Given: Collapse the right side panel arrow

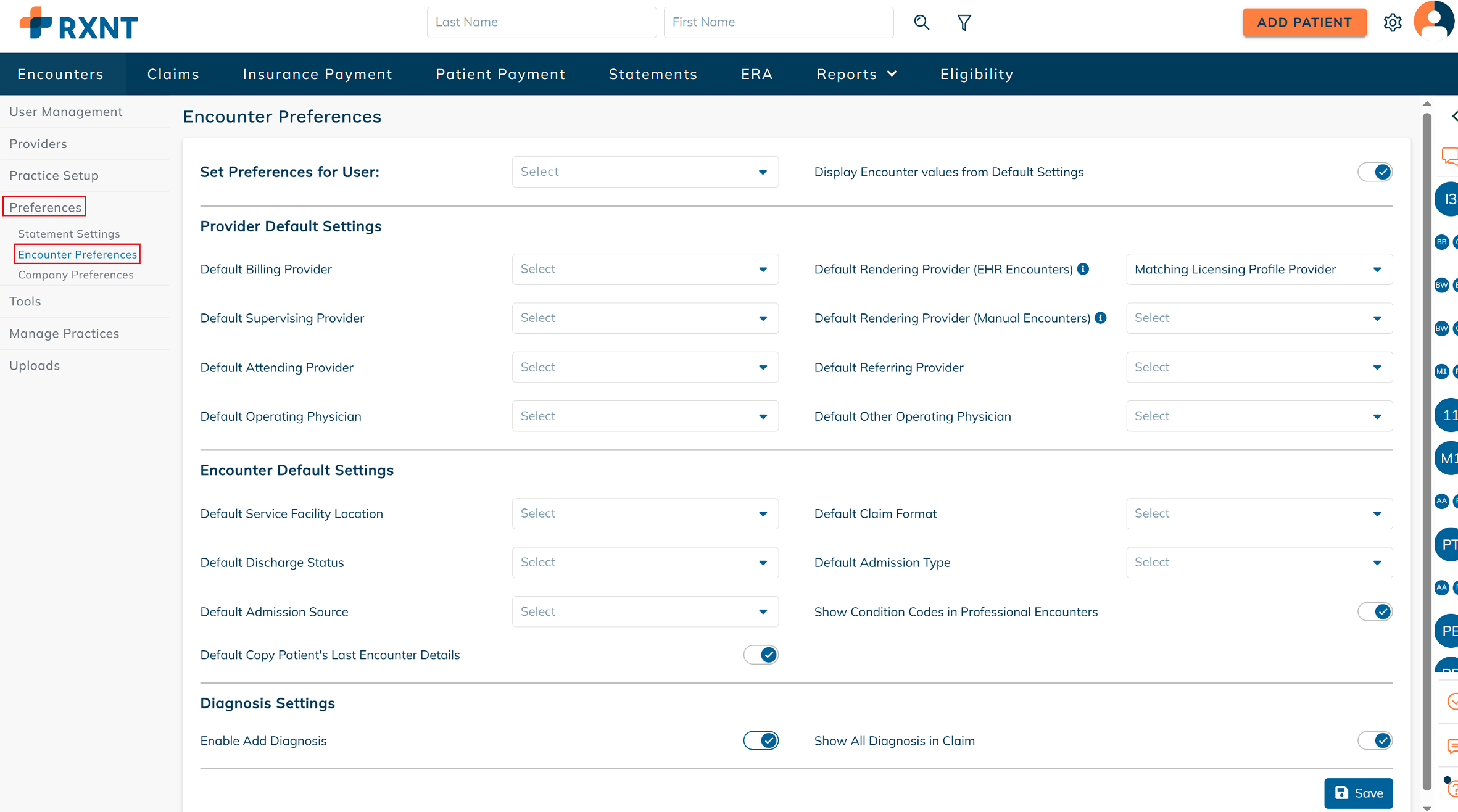Looking at the screenshot, I should point(1454,116).
